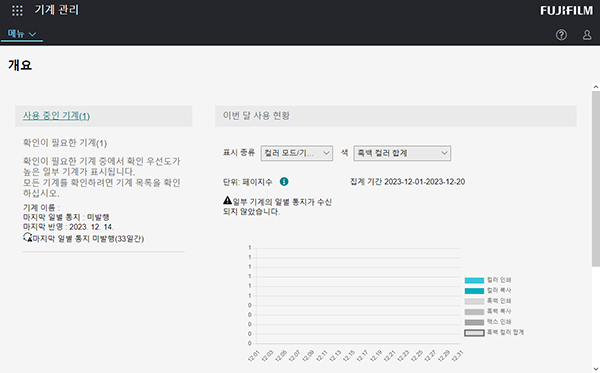Click the status icon beside 마지막 일별 통지 미발행

[x=28, y=238]
